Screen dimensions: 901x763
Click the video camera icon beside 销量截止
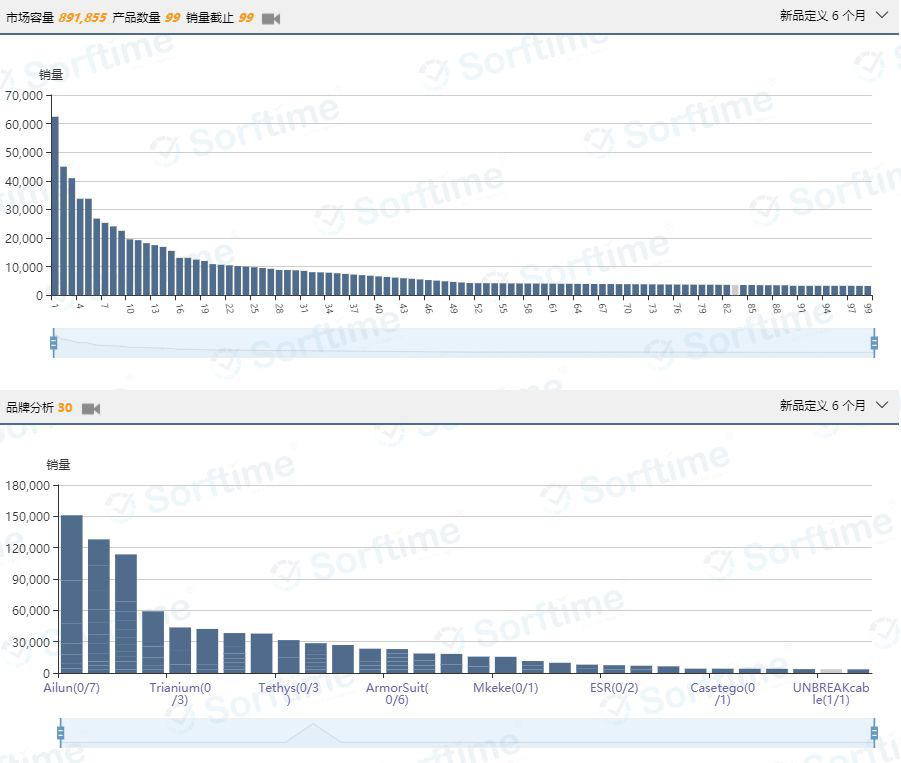click(x=271, y=18)
